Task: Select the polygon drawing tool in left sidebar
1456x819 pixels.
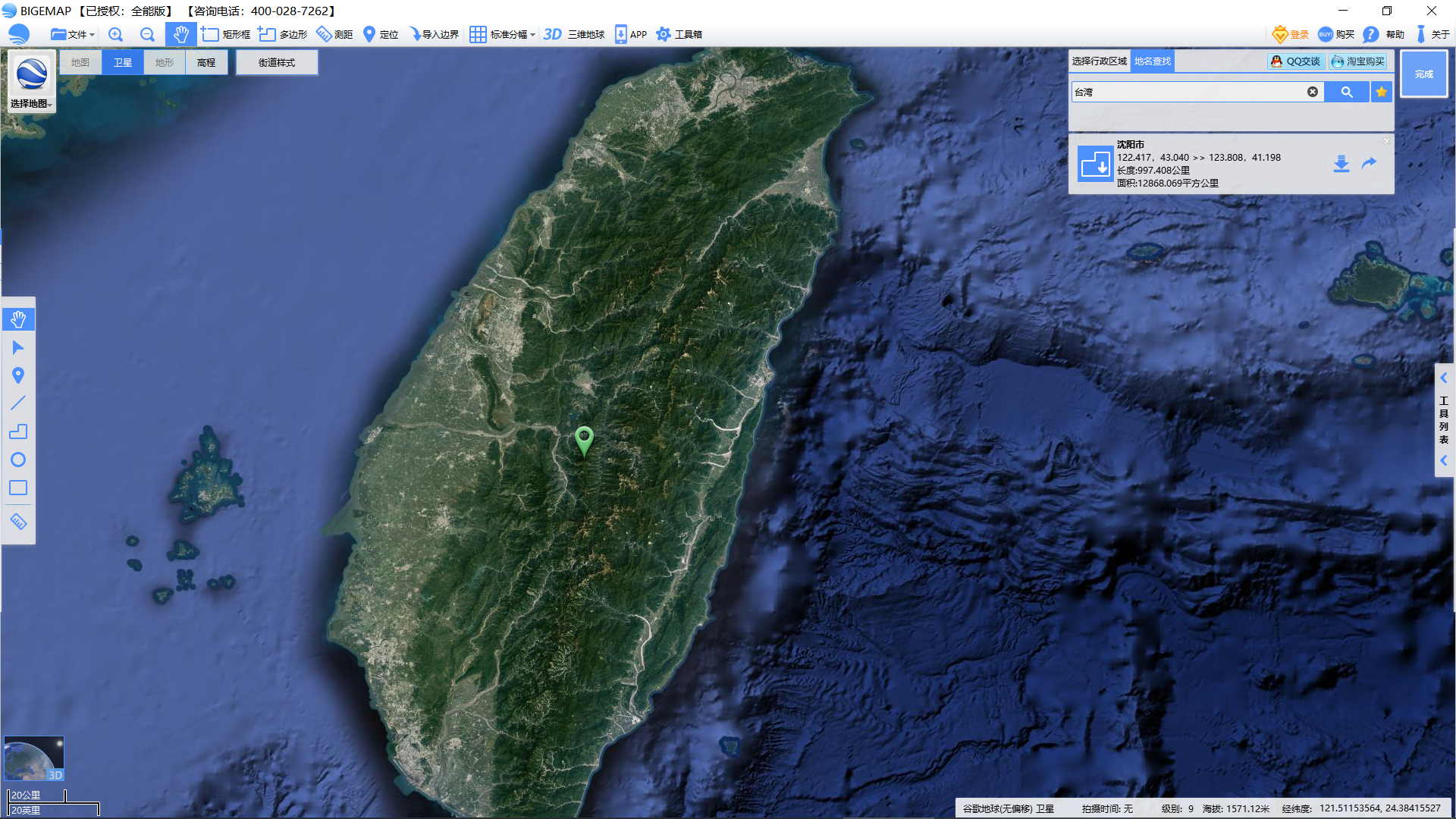Action: click(x=18, y=431)
